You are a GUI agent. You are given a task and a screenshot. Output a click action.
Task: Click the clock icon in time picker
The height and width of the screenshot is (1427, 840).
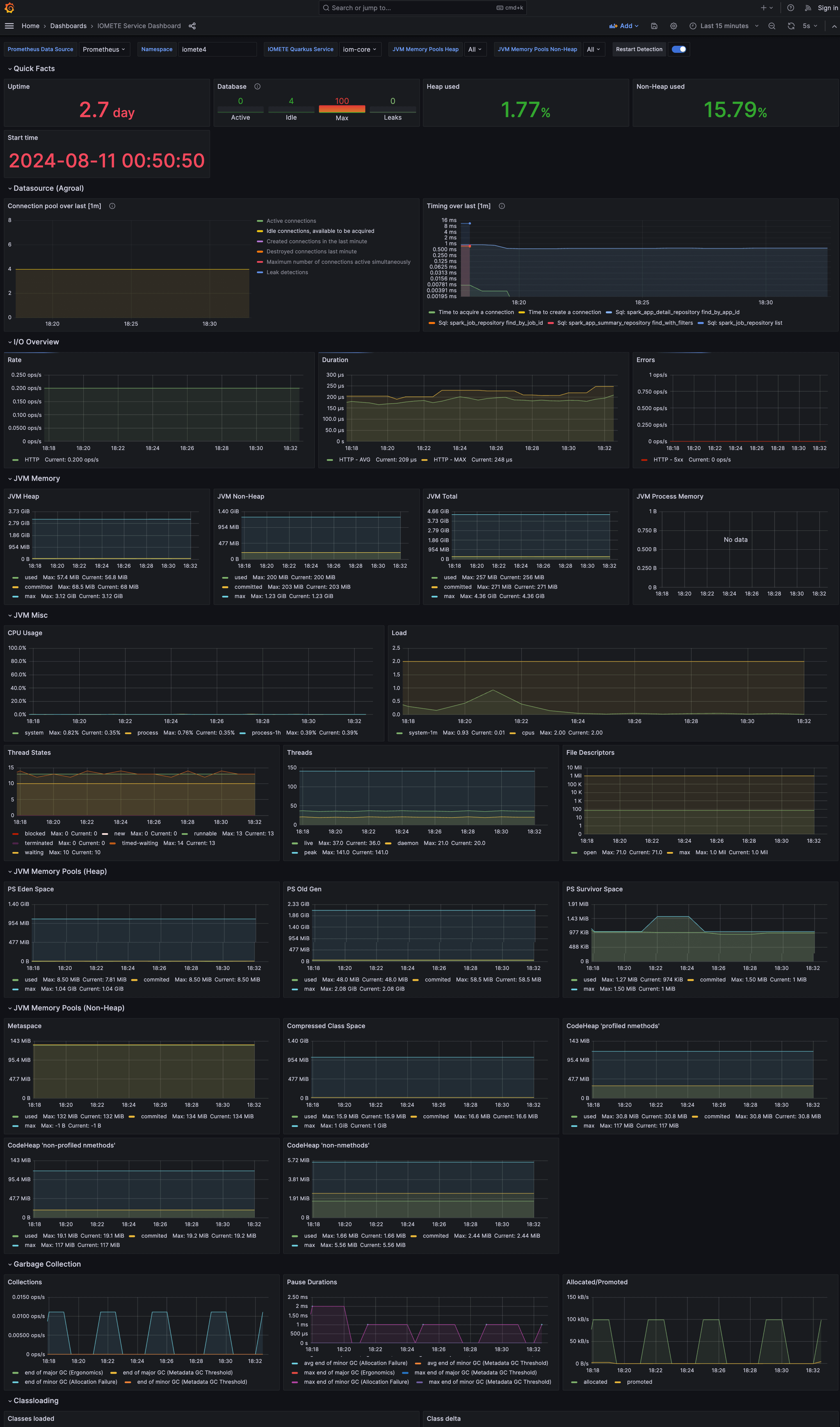pos(693,26)
